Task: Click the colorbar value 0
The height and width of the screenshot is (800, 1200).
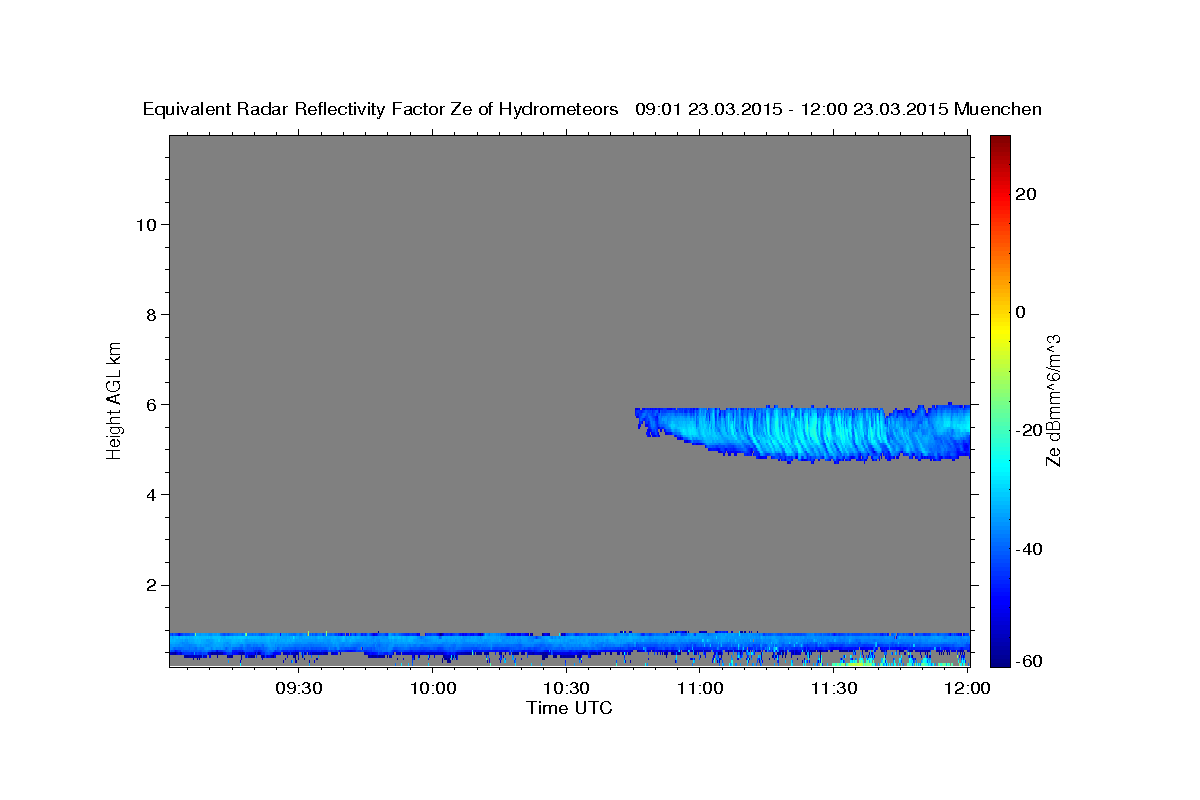Action: pyautogui.click(x=1020, y=312)
